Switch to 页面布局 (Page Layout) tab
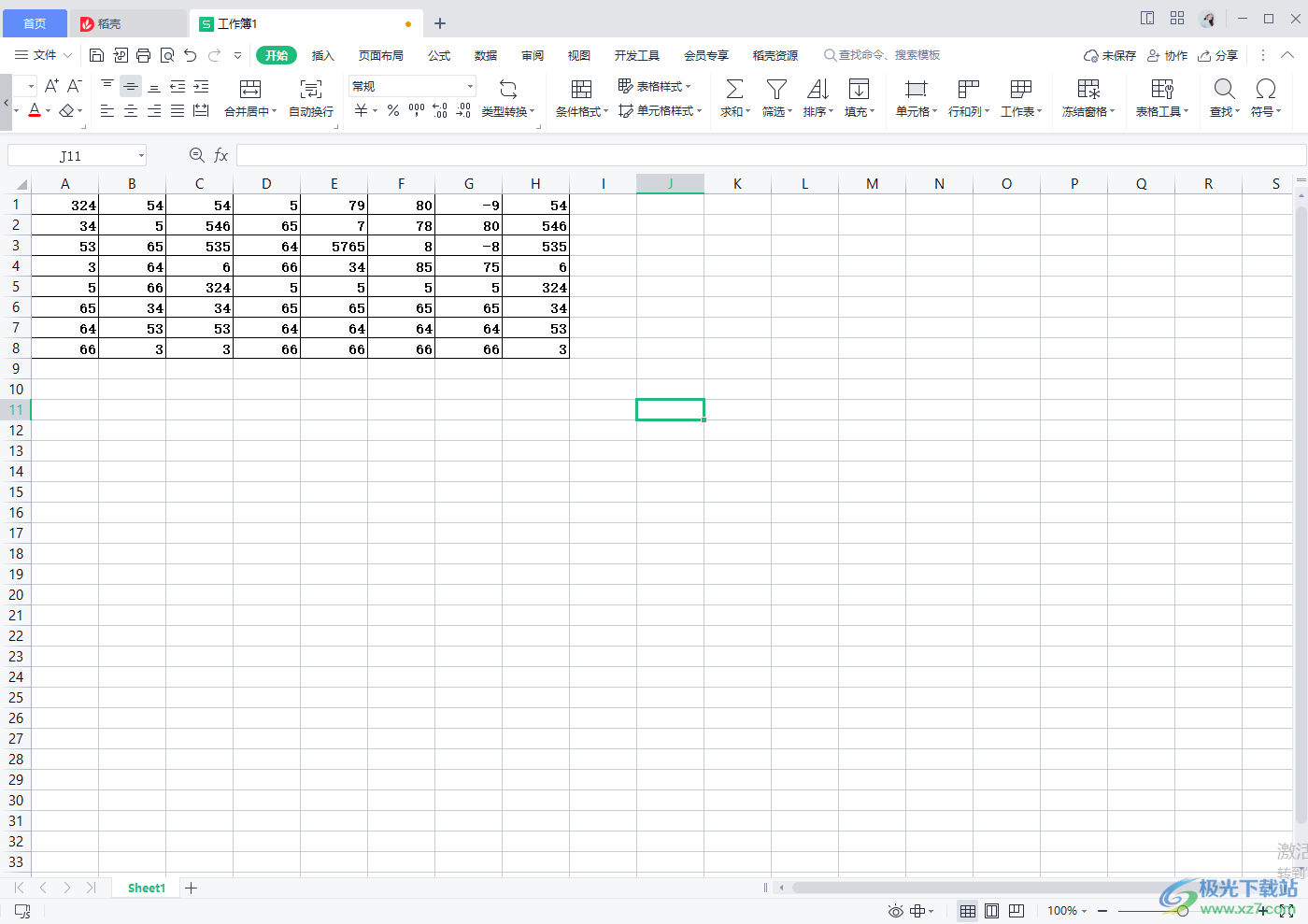Screen dimensions: 1308x924 point(381,55)
